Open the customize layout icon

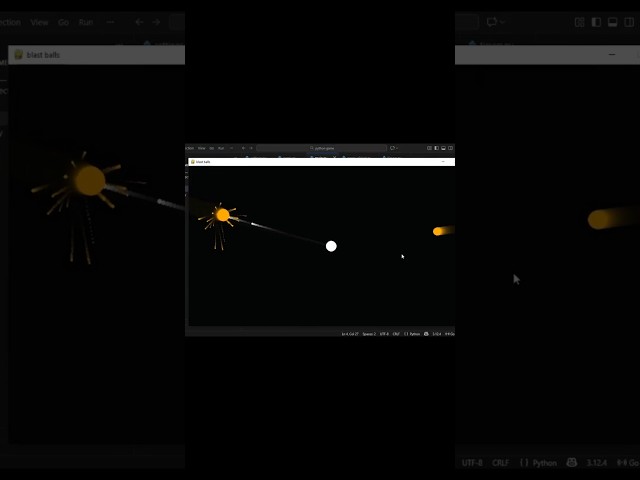(429, 148)
